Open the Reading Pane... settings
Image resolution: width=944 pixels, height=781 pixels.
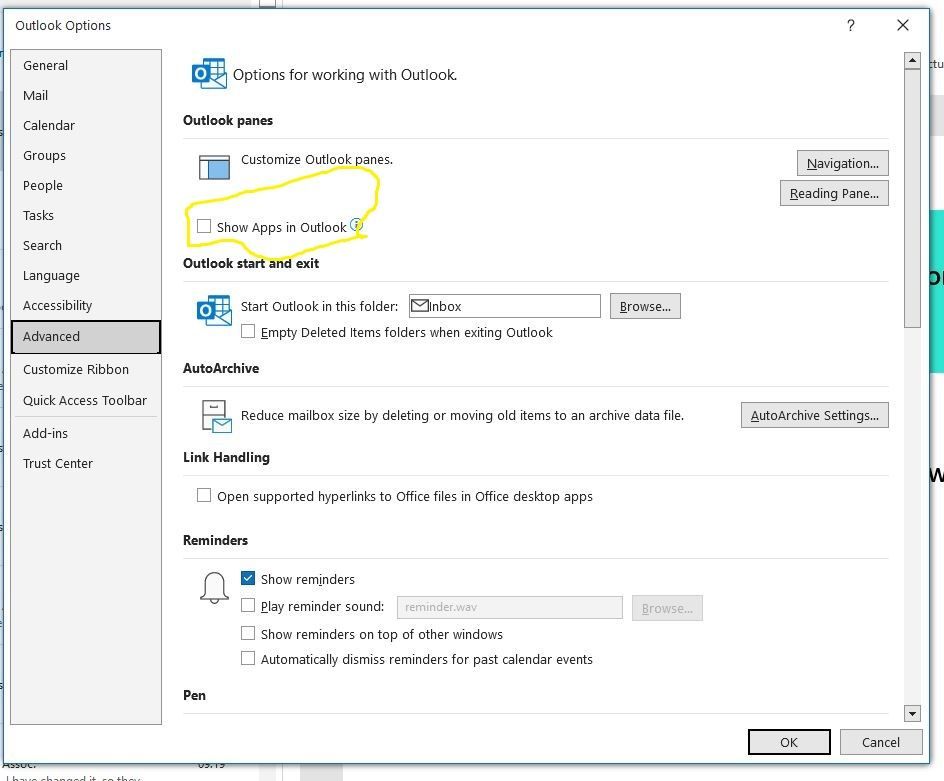(x=834, y=193)
